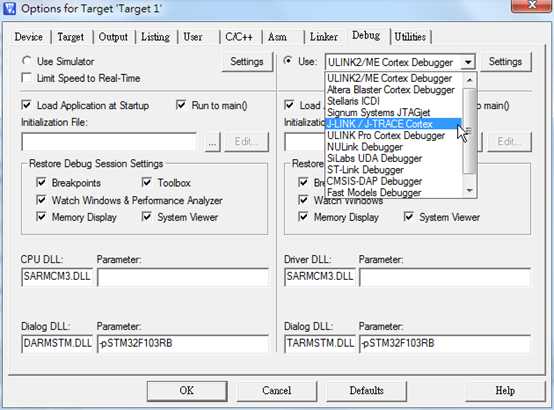Choose ULINK2/ME Cortex Debugger from list
The image size is (554, 410).
tap(389, 78)
